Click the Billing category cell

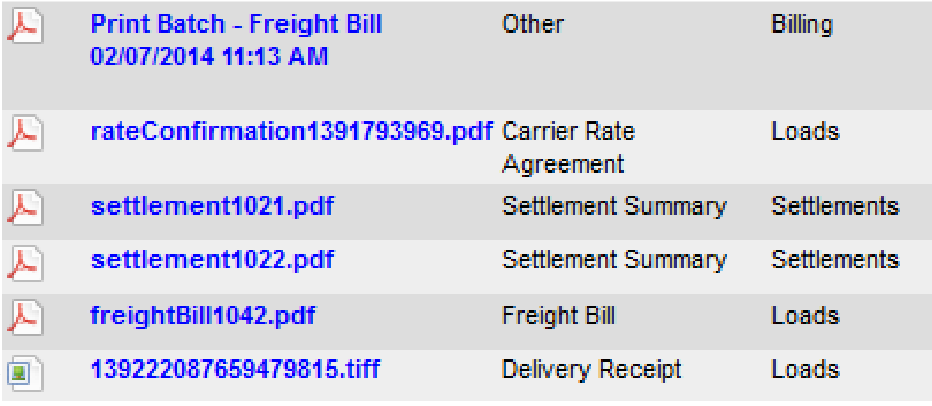pyautogui.click(x=802, y=26)
